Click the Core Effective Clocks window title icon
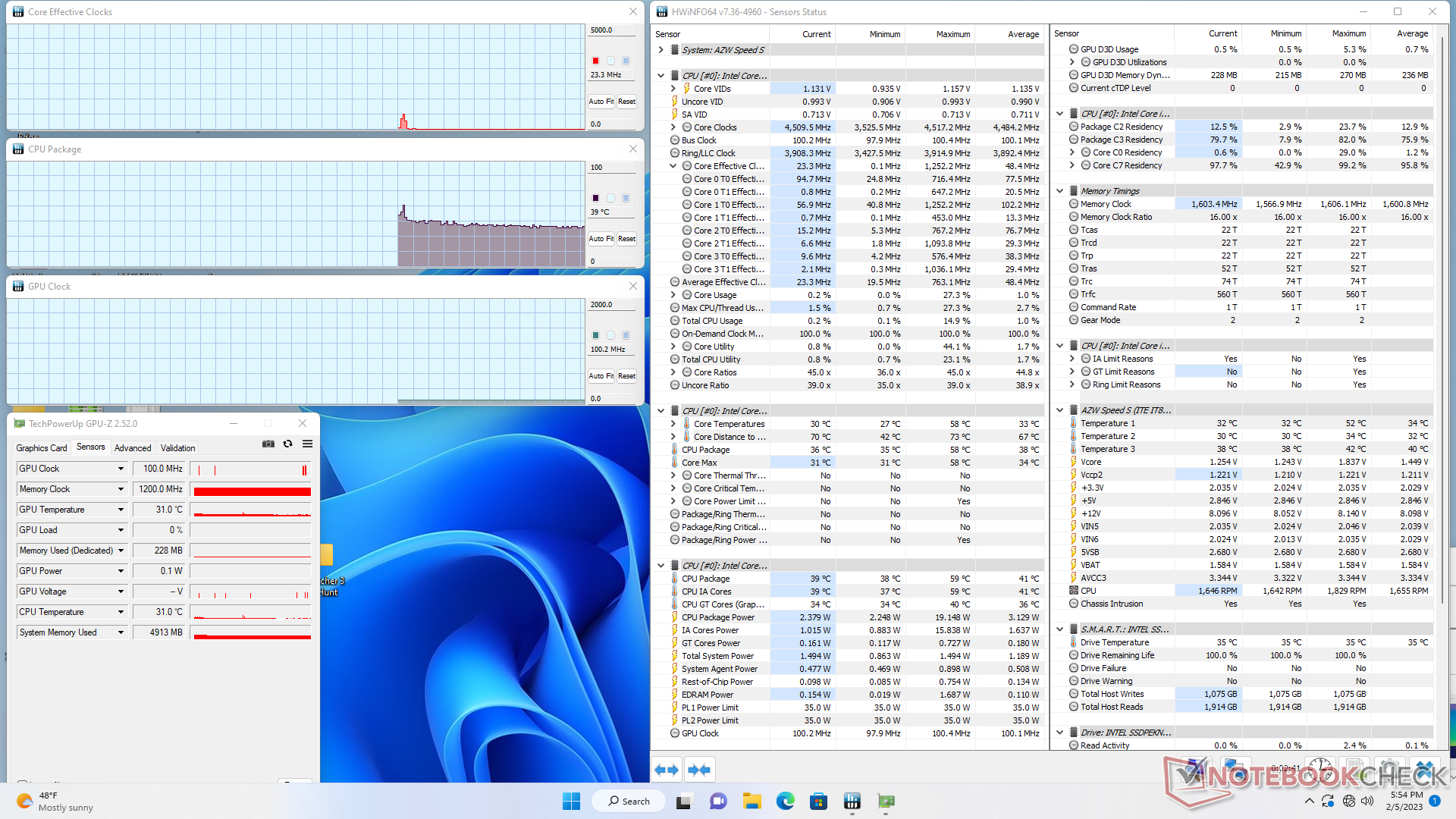 click(x=18, y=12)
